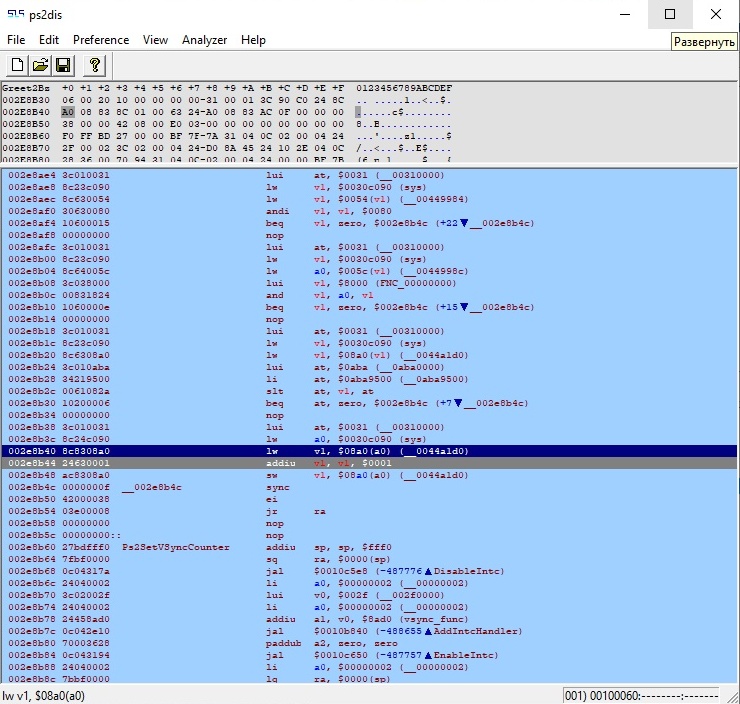
Task: Click the status bar instruction text
Action: click(x=43, y=696)
